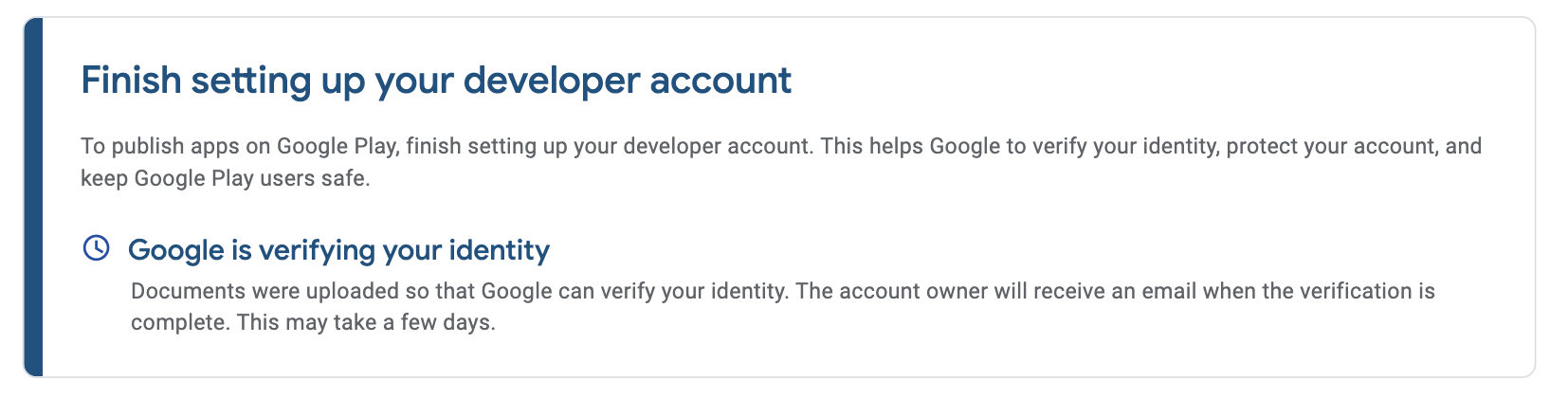Viewport: 1568px width, 398px height.
Task: Click 'protect your account' phrase in the paragraph
Action: (x=1331, y=147)
